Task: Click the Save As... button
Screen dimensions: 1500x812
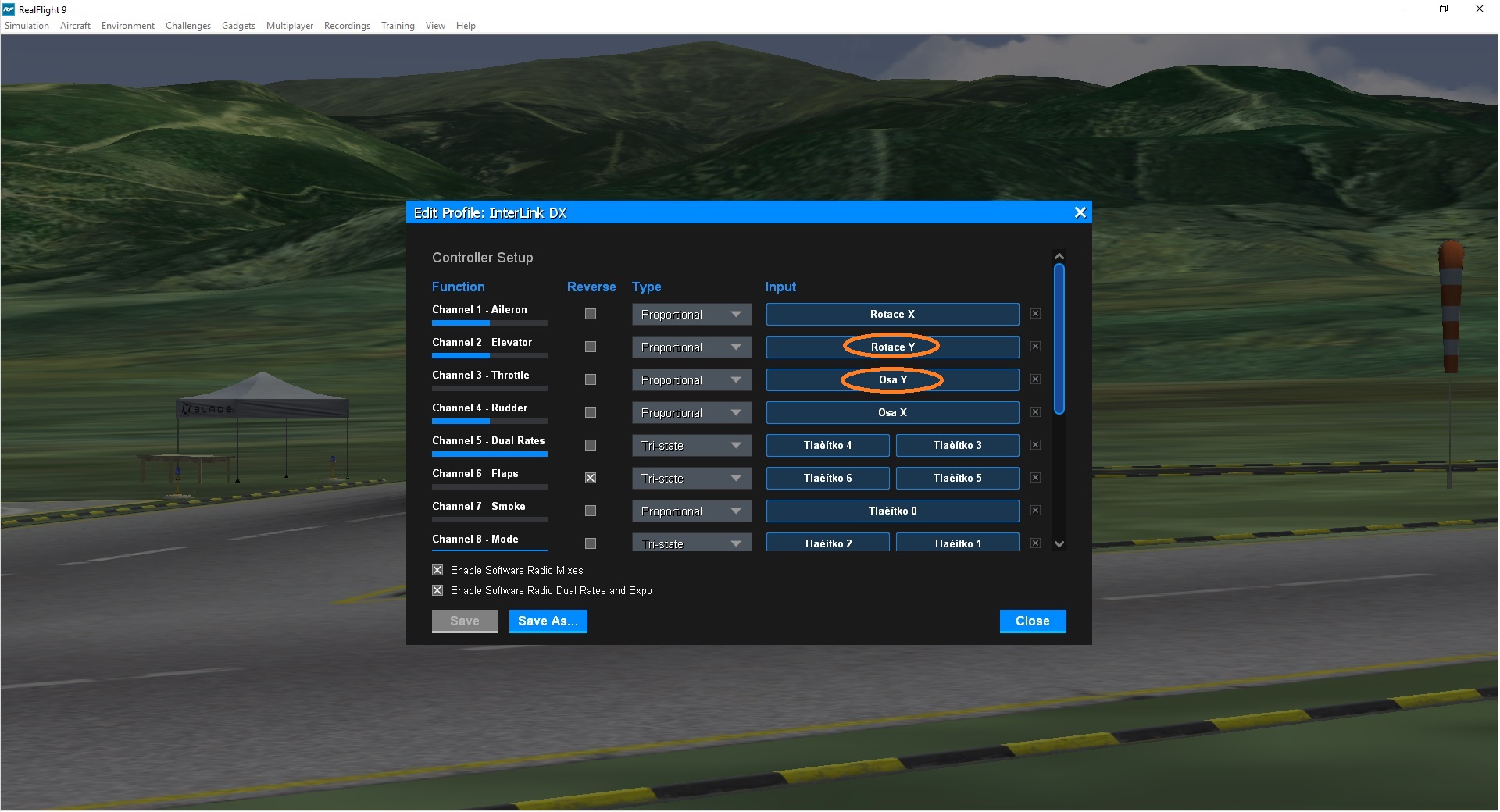Action: coord(548,621)
